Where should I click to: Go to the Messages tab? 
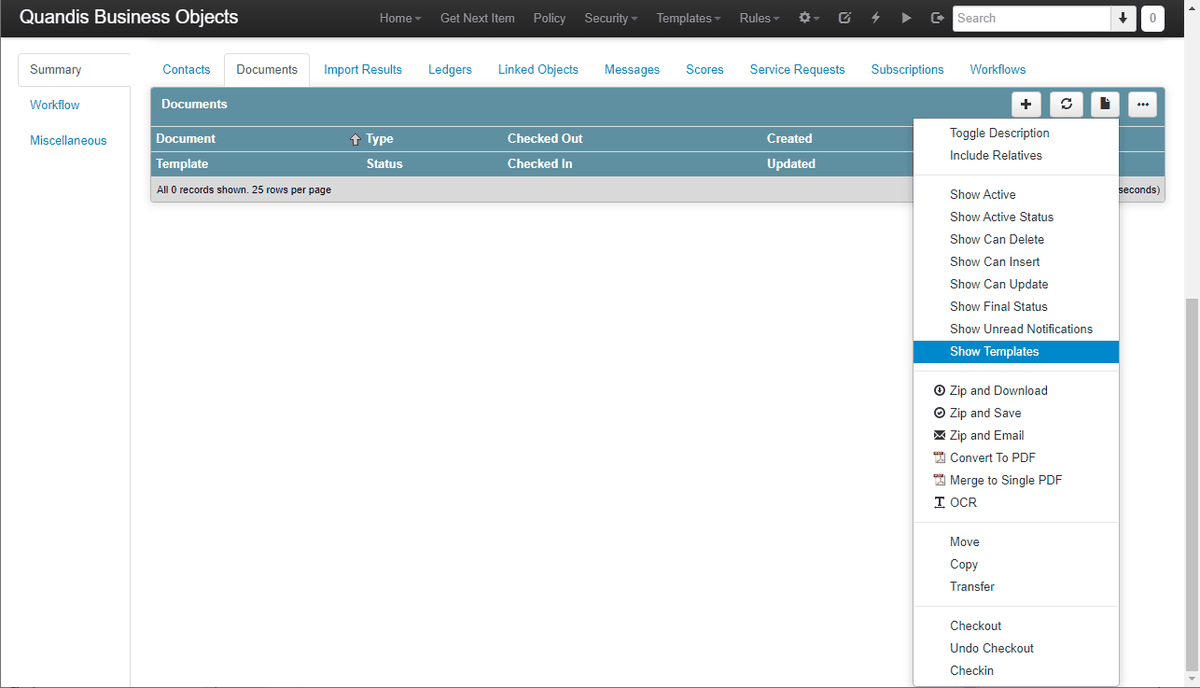(x=632, y=69)
